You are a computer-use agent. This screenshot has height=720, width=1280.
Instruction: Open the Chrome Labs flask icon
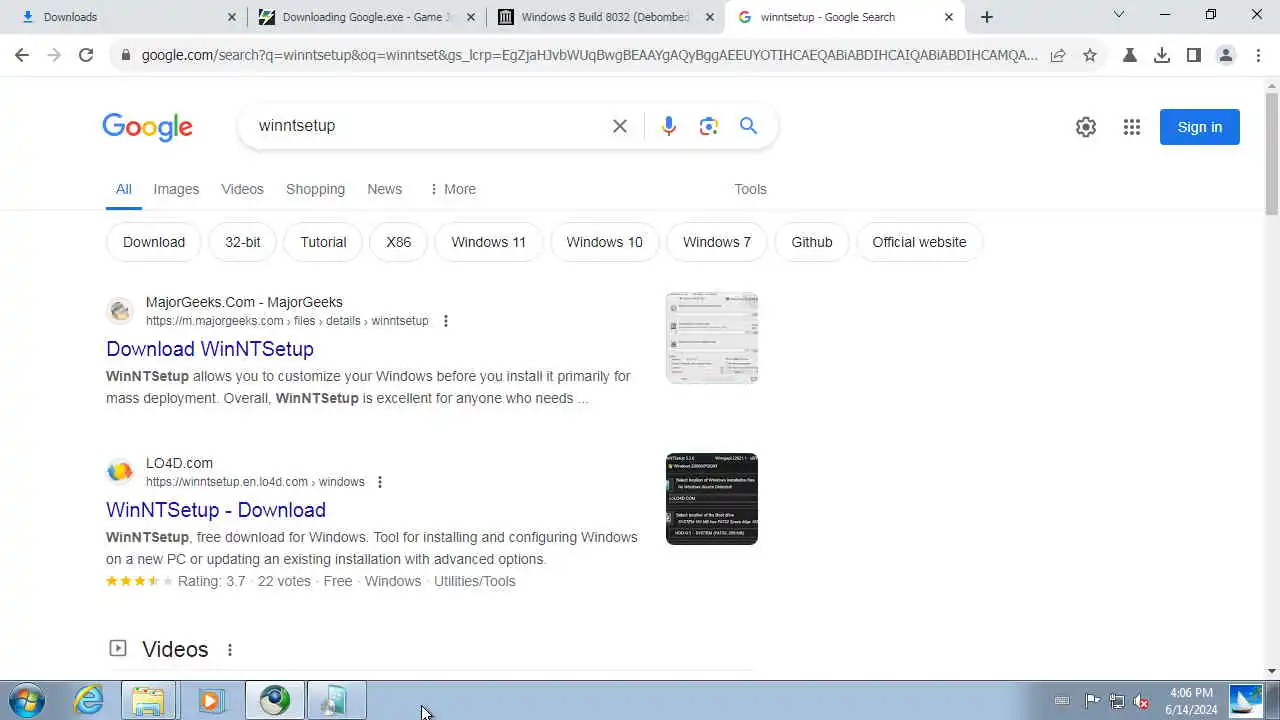(x=1130, y=56)
